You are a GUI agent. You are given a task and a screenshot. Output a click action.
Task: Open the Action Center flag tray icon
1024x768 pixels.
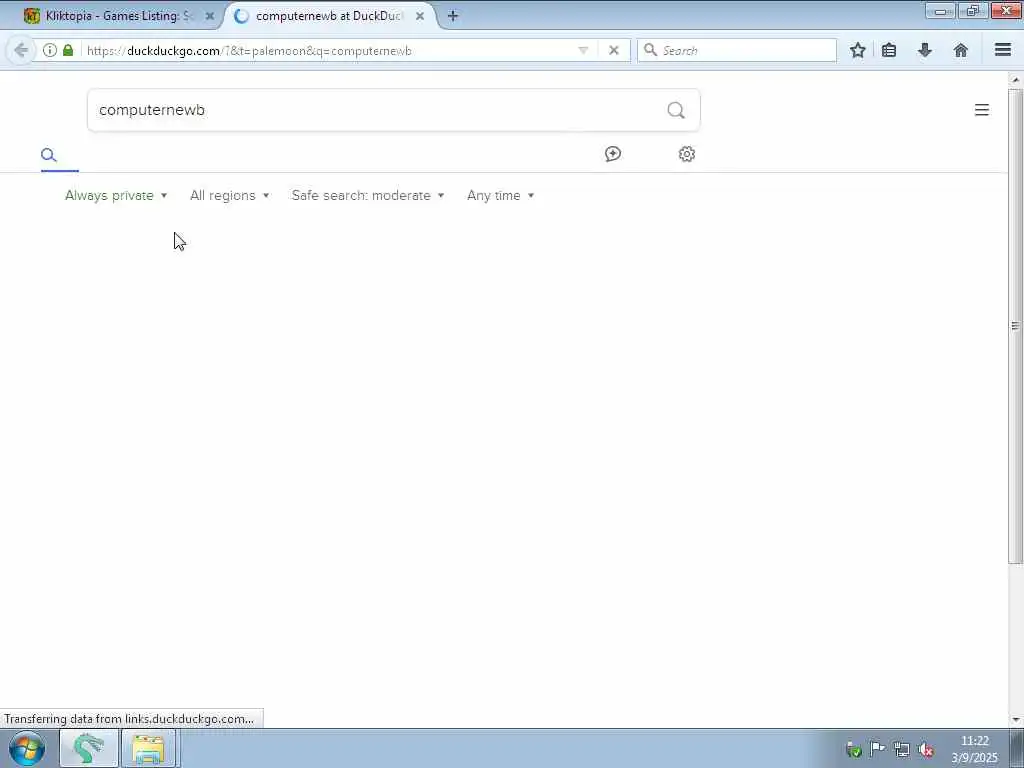pos(878,750)
